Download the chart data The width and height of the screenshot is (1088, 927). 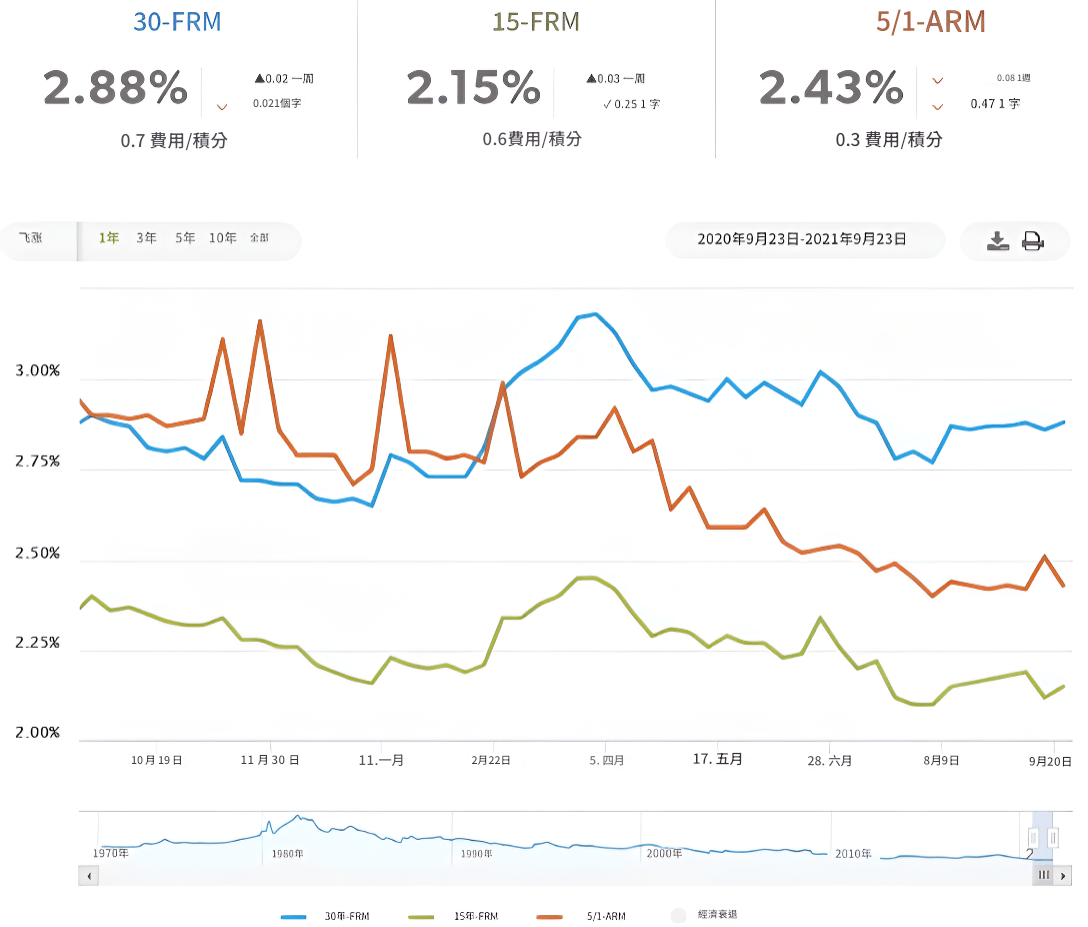[998, 241]
